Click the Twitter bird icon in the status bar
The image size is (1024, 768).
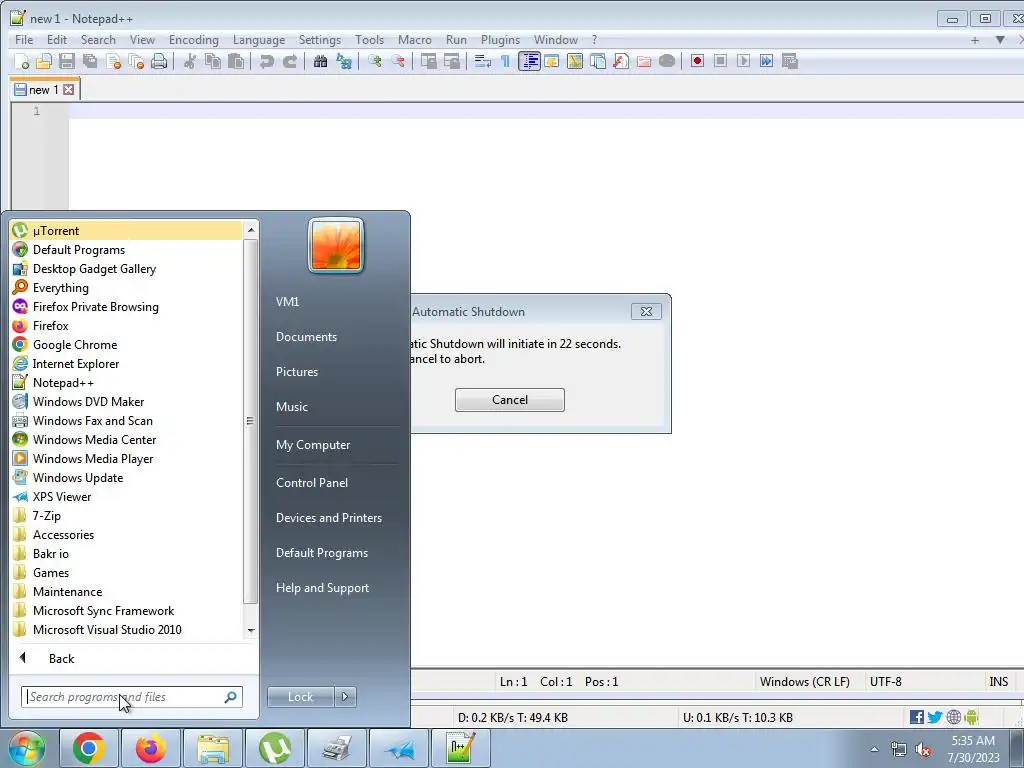pyautogui.click(x=935, y=717)
